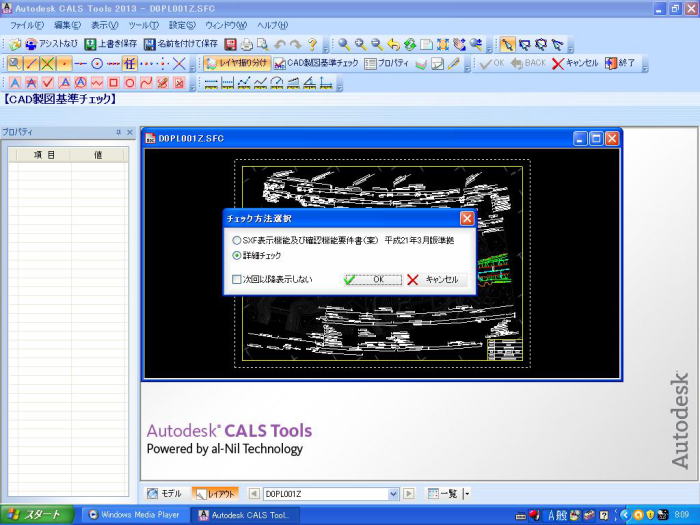Click the yellow question mark help icon
The width and height of the screenshot is (700, 525).
312,44
